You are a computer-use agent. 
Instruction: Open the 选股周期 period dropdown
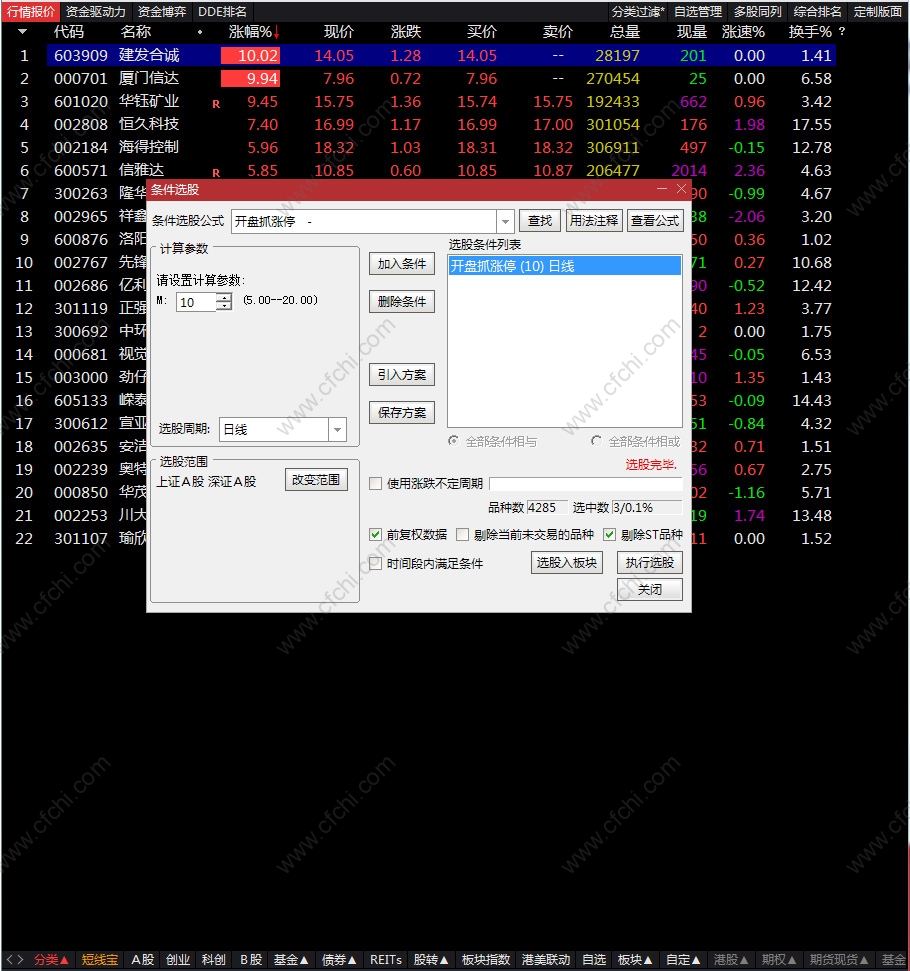click(x=337, y=429)
